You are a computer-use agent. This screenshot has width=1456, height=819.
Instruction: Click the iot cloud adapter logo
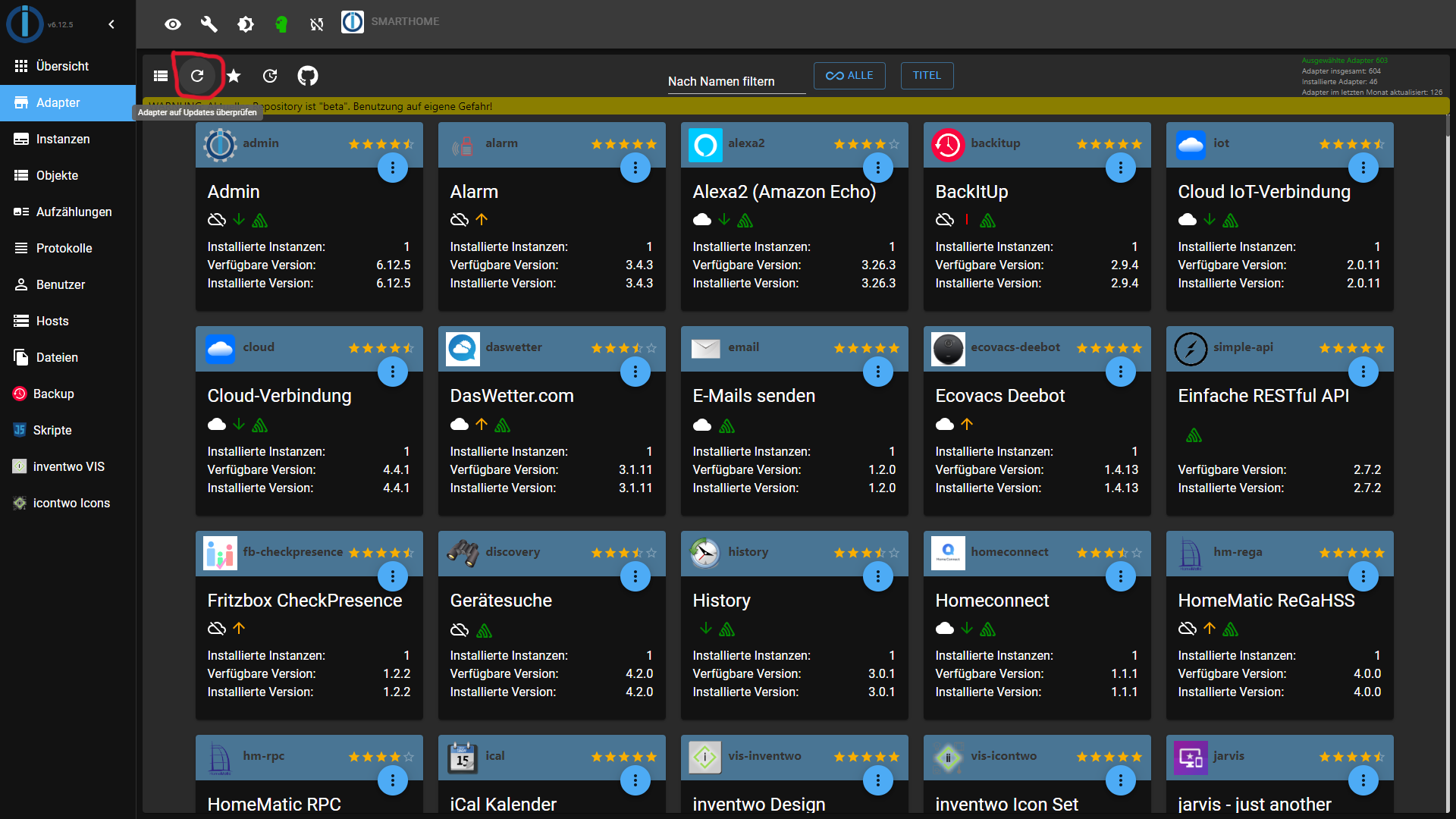1191,145
